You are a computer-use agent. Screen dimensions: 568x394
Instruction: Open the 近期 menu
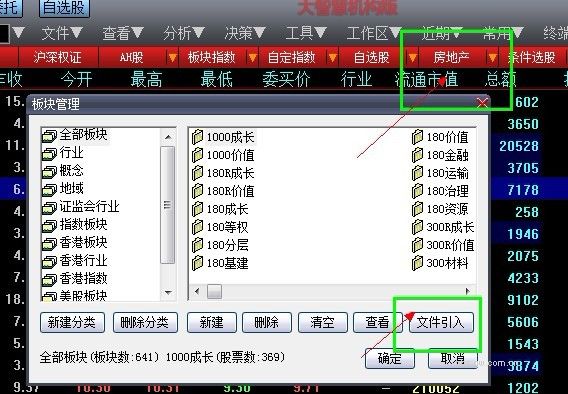(x=442, y=34)
